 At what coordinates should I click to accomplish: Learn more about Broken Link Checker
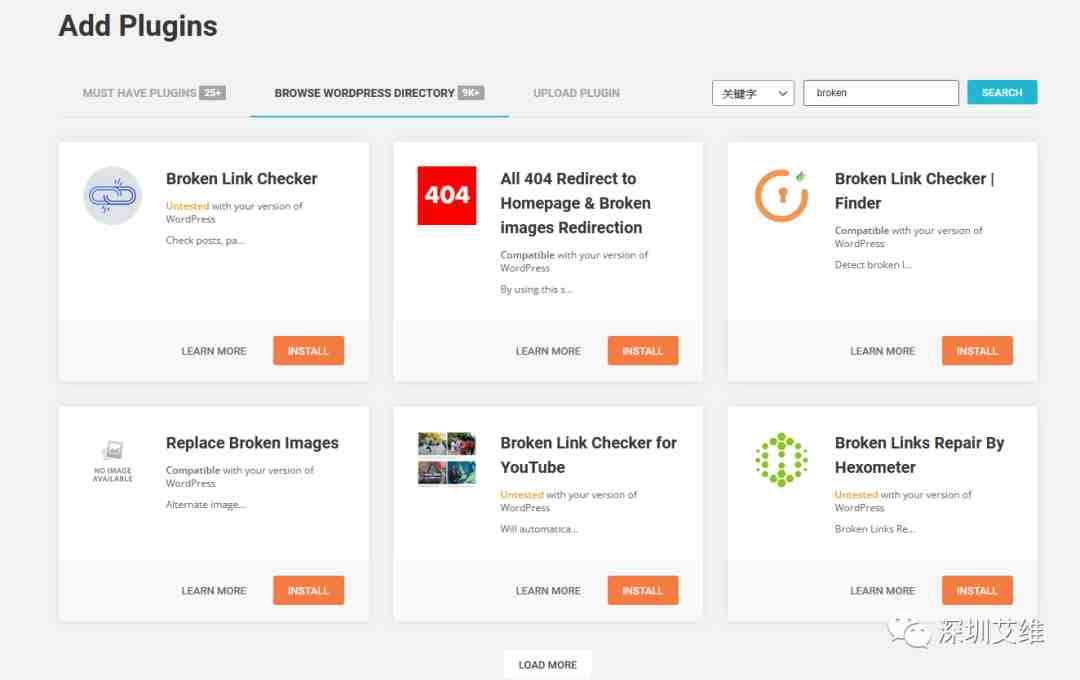(x=214, y=351)
